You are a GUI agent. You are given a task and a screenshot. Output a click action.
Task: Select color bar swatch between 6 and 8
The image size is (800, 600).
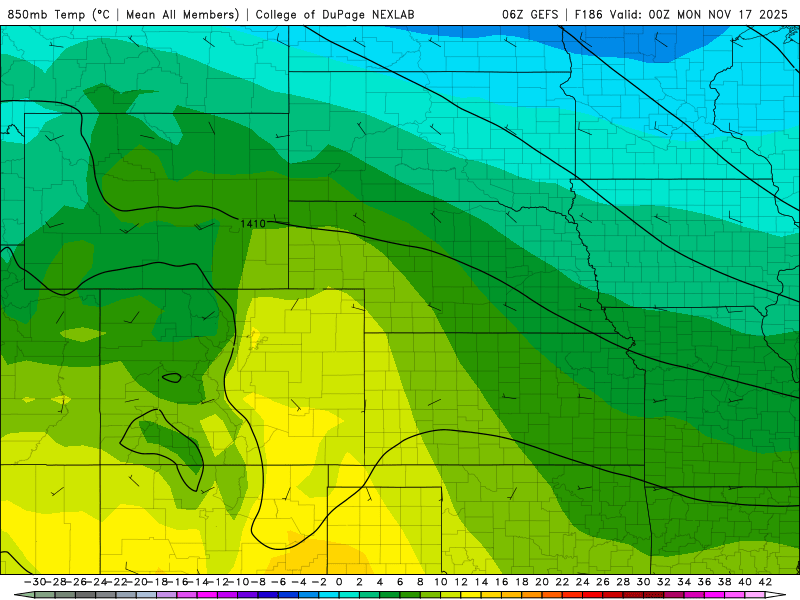[410, 595]
